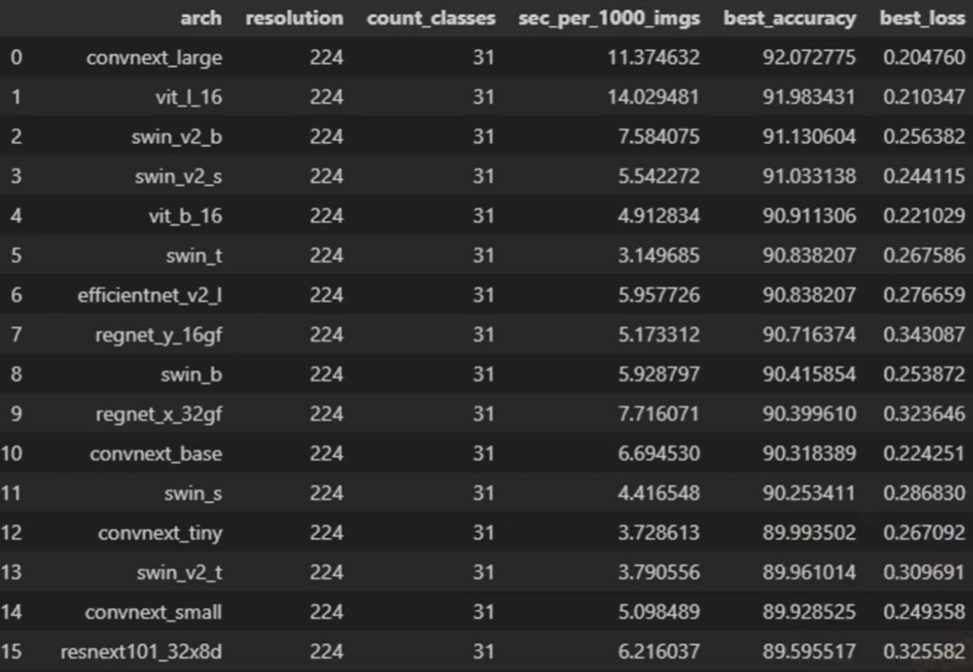973x672 pixels.
Task: Click the count_classes column header
Action: tap(431, 18)
